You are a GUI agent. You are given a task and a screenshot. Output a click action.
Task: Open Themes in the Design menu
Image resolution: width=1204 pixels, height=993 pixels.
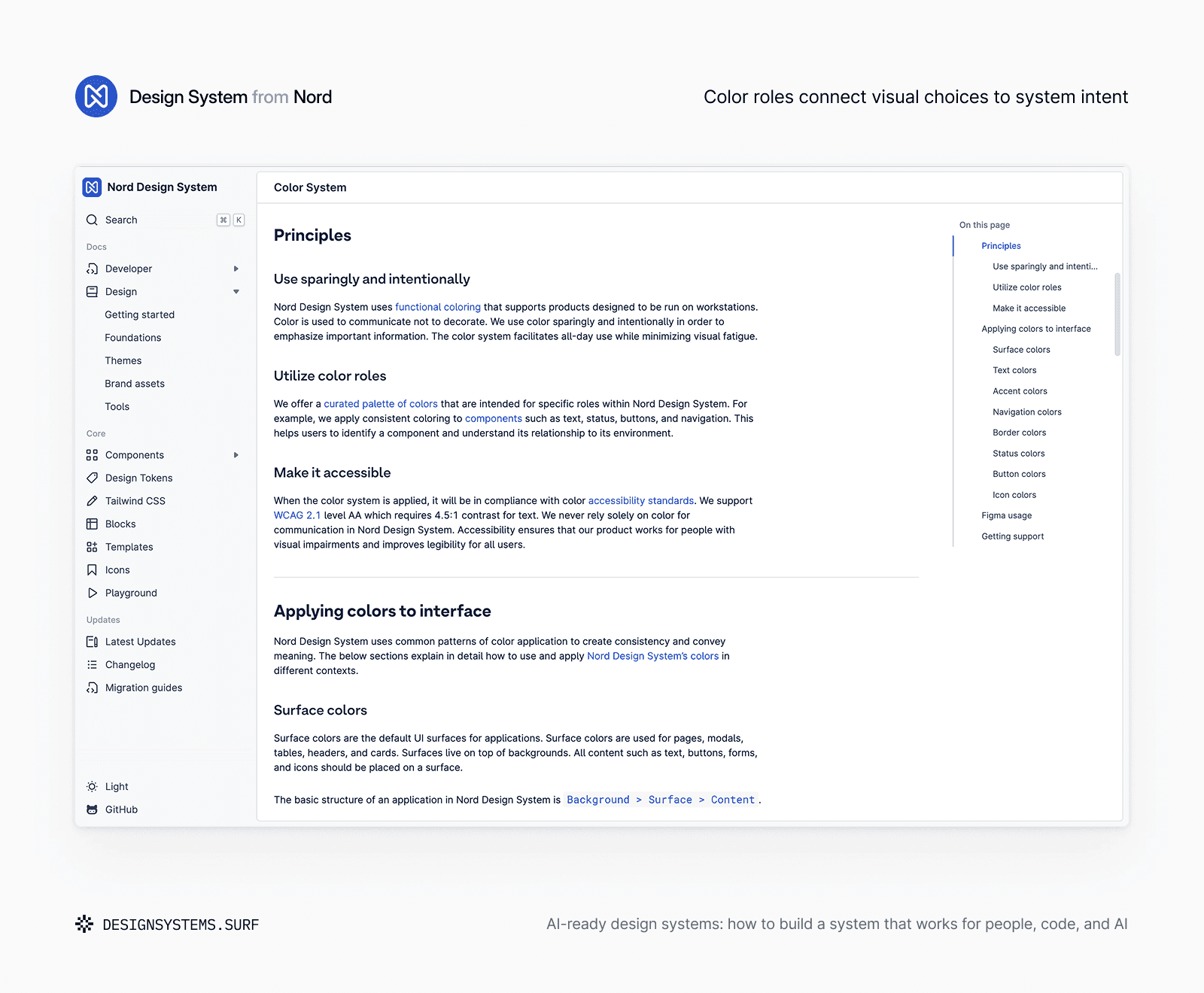123,361
